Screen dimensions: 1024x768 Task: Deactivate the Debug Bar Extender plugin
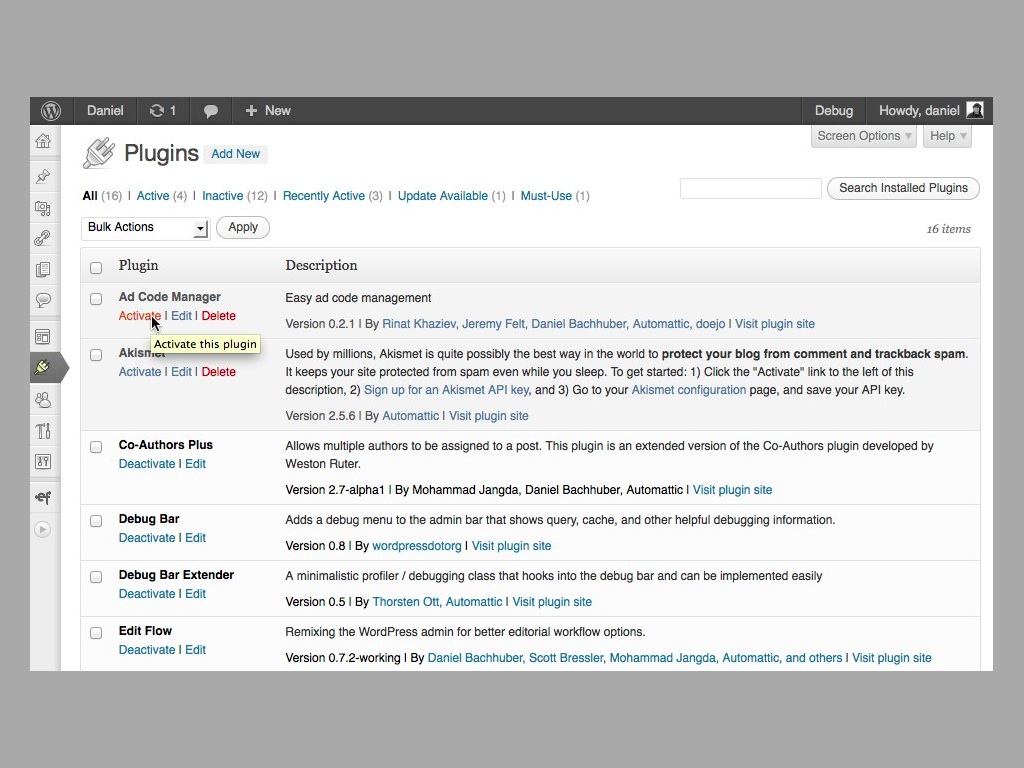(x=147, y=594)
